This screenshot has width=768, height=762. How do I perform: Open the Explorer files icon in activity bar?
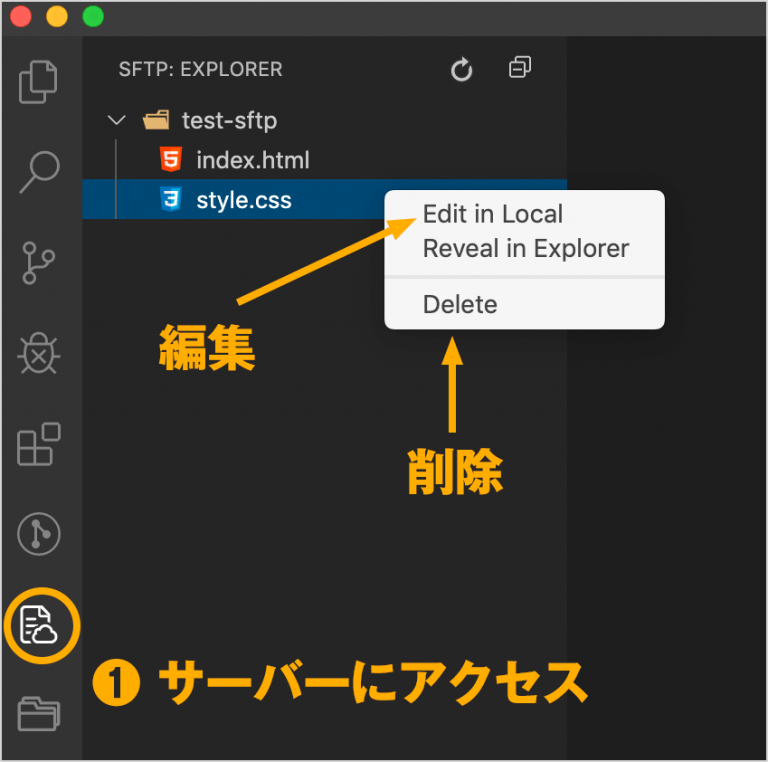pos(38,82)
